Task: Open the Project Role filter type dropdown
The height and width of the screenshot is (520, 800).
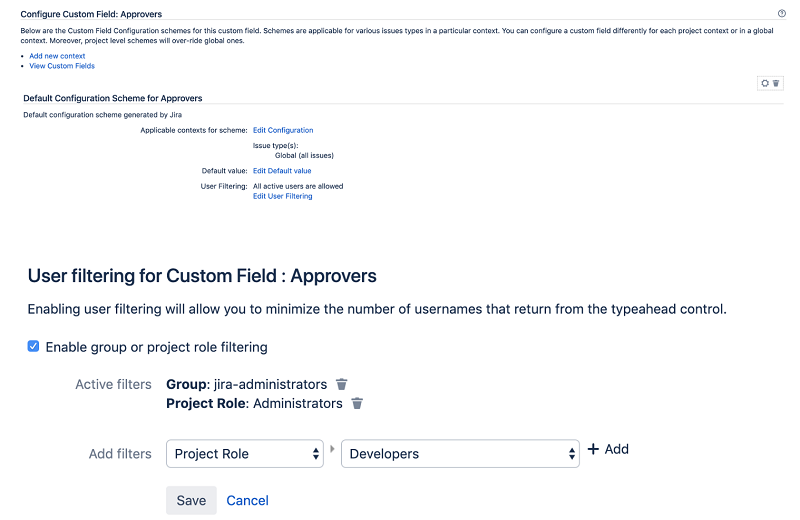Action: coord(245,454)
